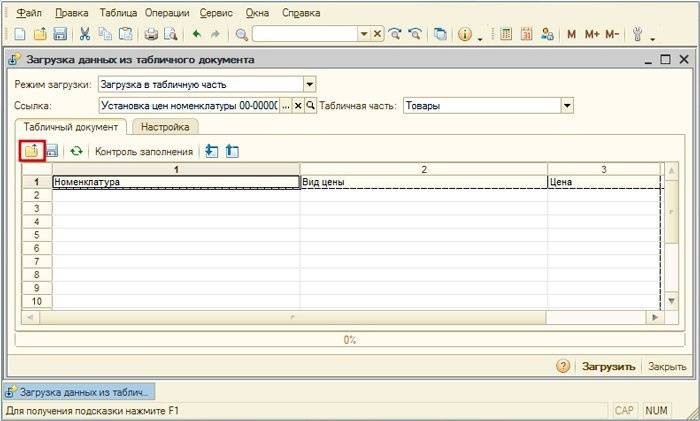Open the Таблица menu

(118, 13)
